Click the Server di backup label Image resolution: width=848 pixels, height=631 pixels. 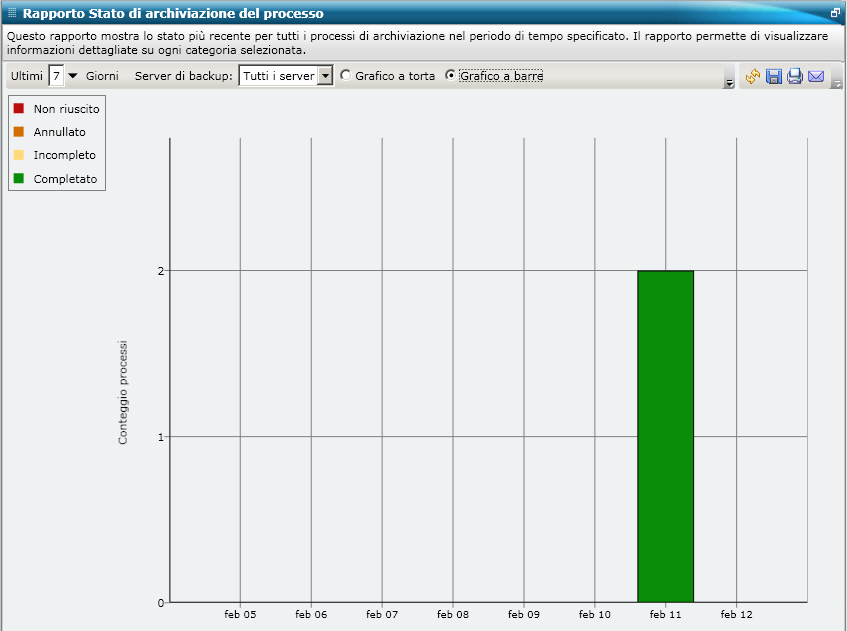point(183,76)
